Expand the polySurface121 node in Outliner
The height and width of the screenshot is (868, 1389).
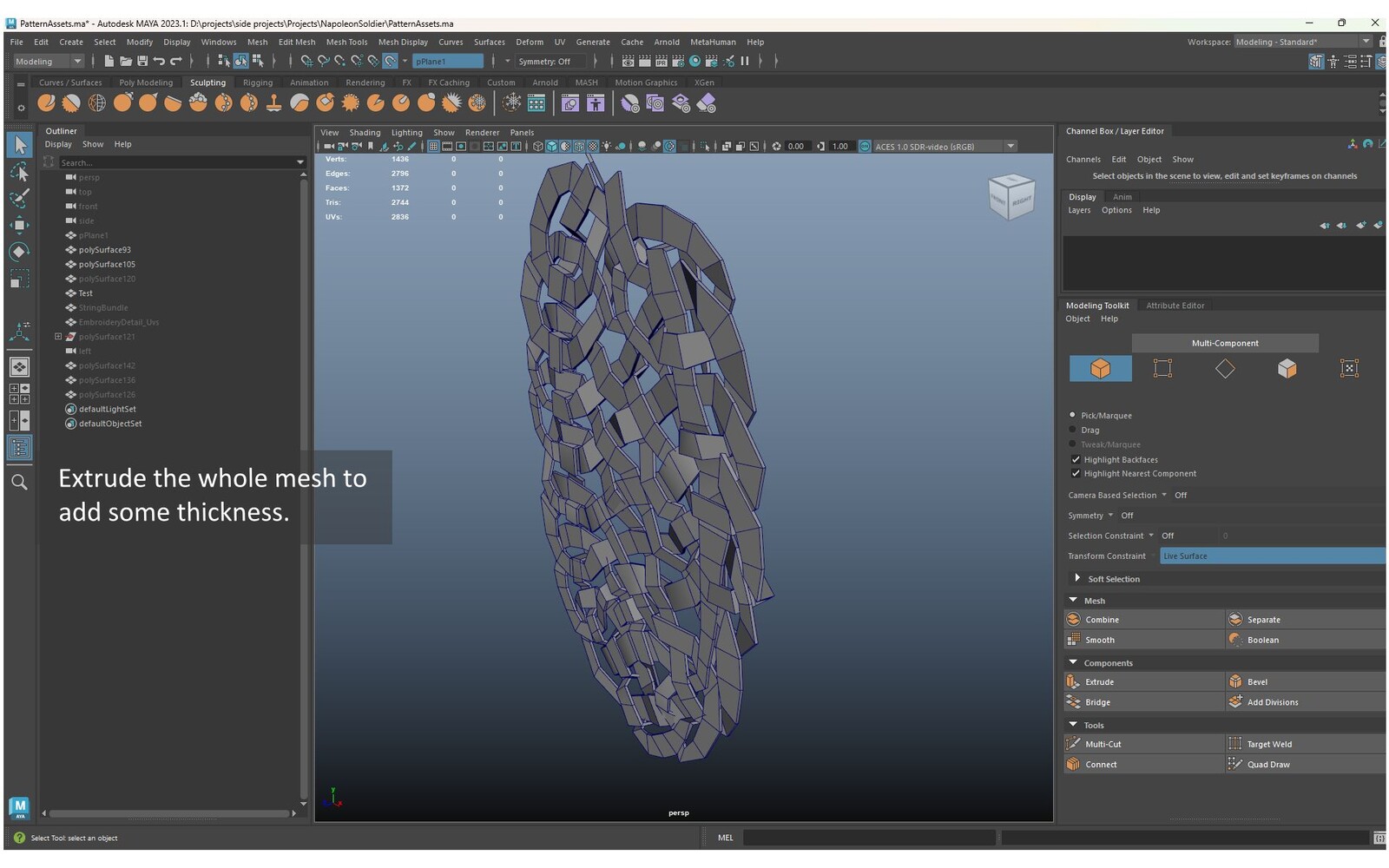click(x=58, y=337)
